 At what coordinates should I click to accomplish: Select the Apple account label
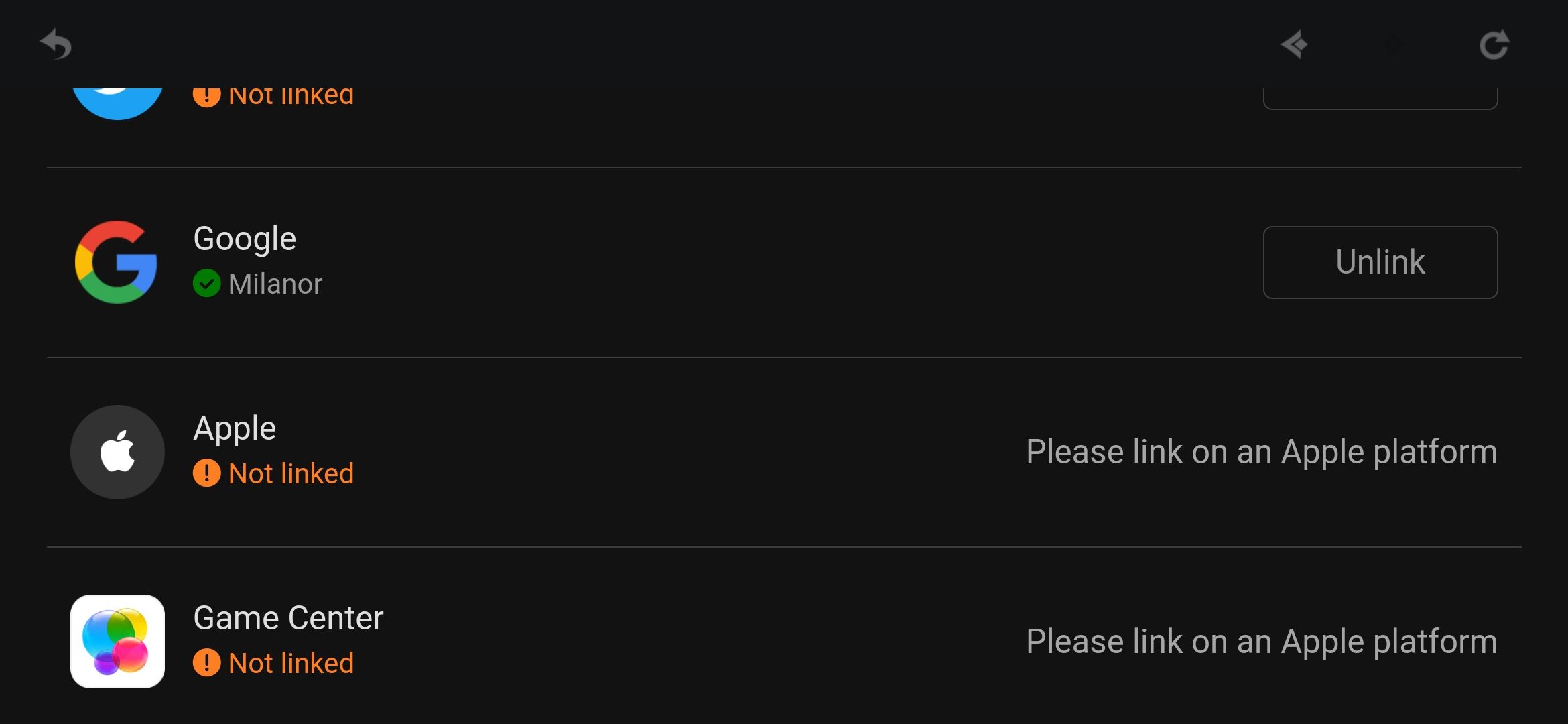[235, 428]
